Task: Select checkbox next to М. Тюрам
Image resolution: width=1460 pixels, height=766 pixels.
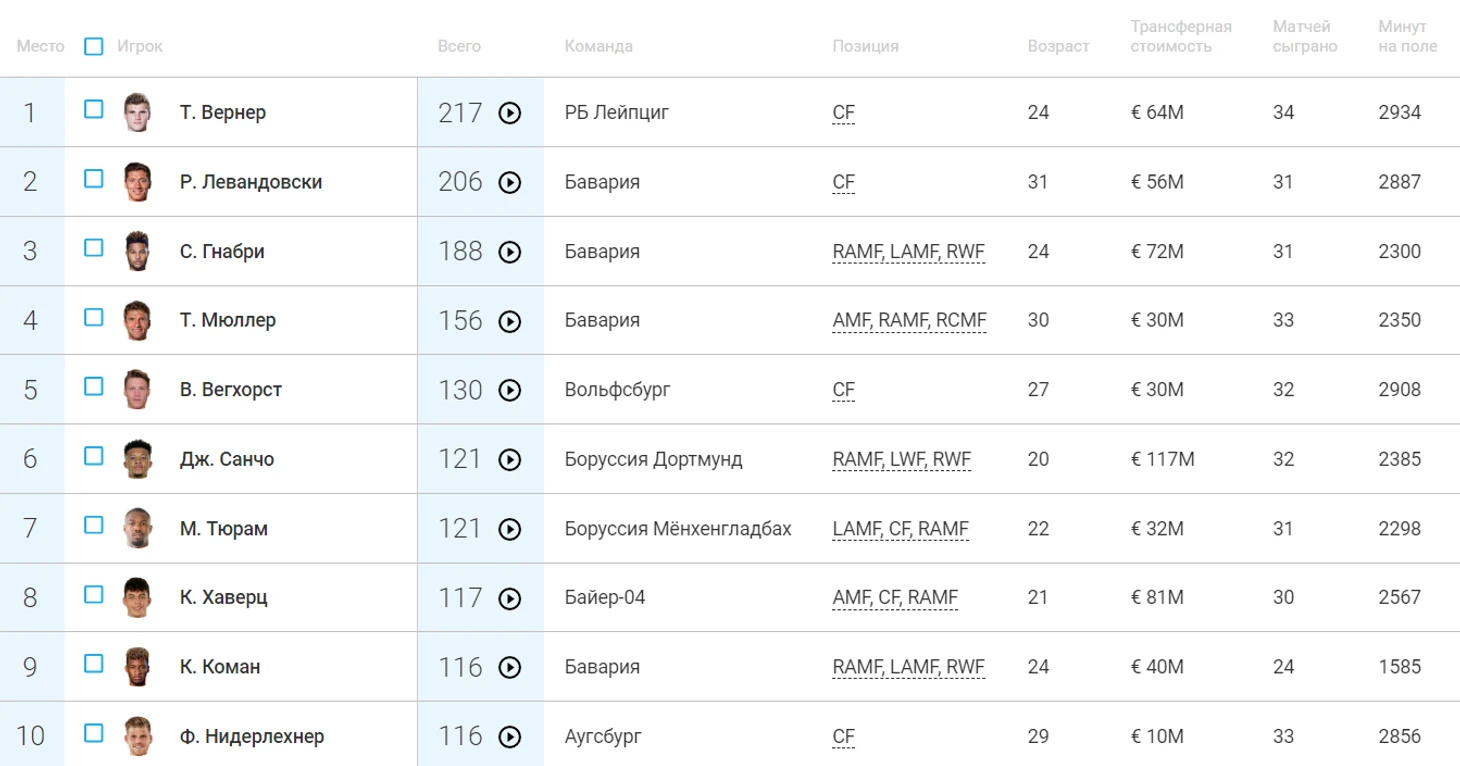Action: click(94, 525)
